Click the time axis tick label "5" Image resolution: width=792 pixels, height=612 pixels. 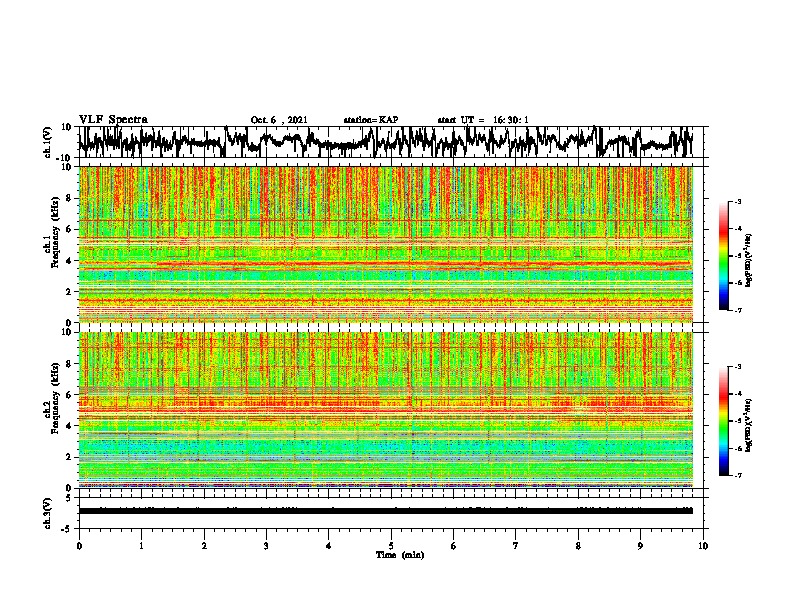[391, 546]
